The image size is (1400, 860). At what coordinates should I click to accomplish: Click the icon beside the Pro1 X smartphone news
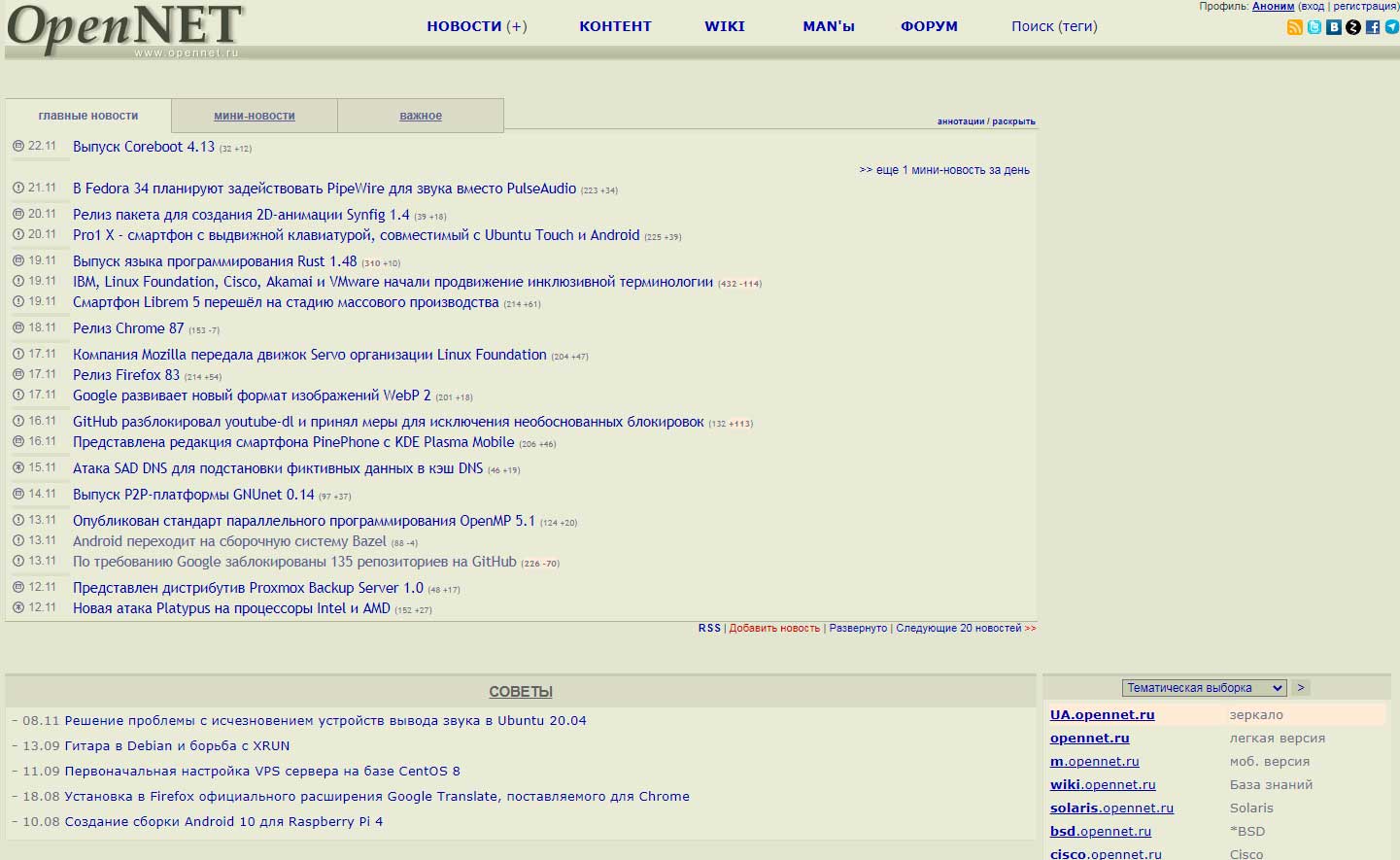[x=18, y=234]
